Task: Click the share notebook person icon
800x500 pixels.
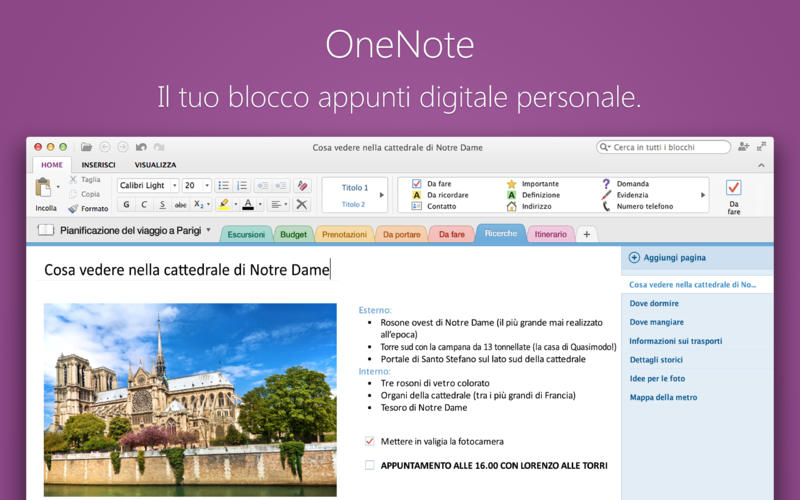Action: (743, 146)
